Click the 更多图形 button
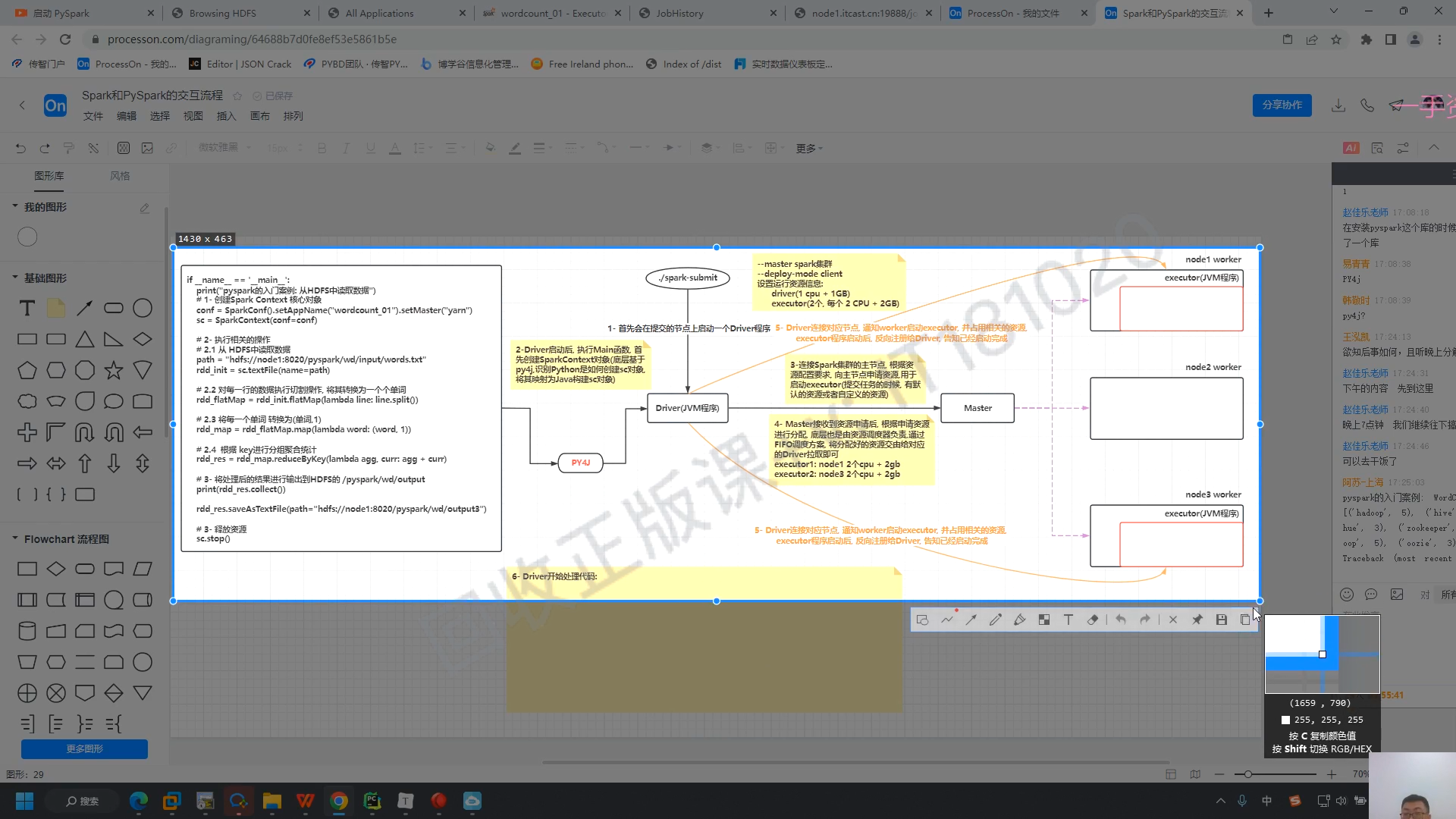Viewport: 1456px width, 819px height. [x=84, y=749]
